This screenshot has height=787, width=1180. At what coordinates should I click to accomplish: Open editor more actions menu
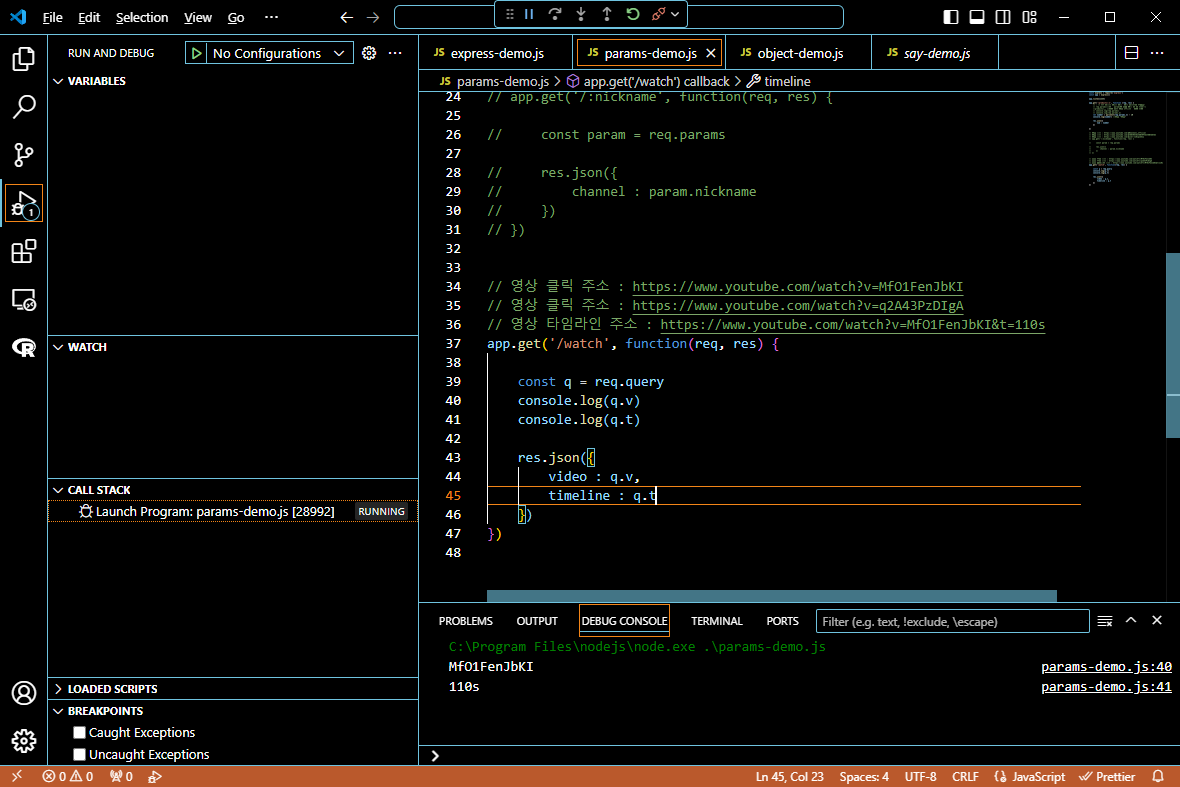[x=1157, y=53]
